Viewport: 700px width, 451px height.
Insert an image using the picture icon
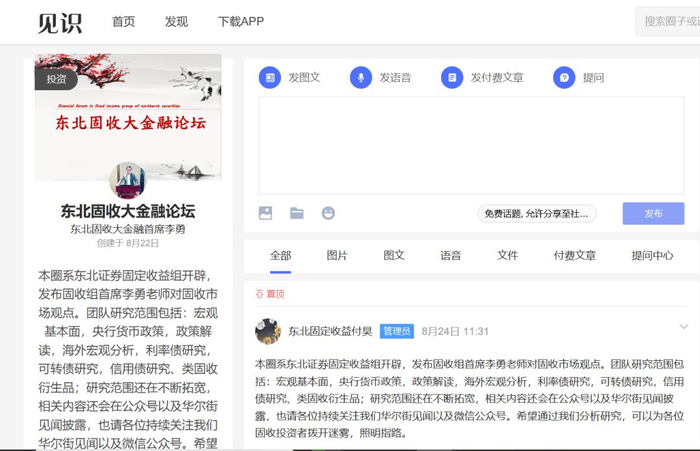point(266,213)
